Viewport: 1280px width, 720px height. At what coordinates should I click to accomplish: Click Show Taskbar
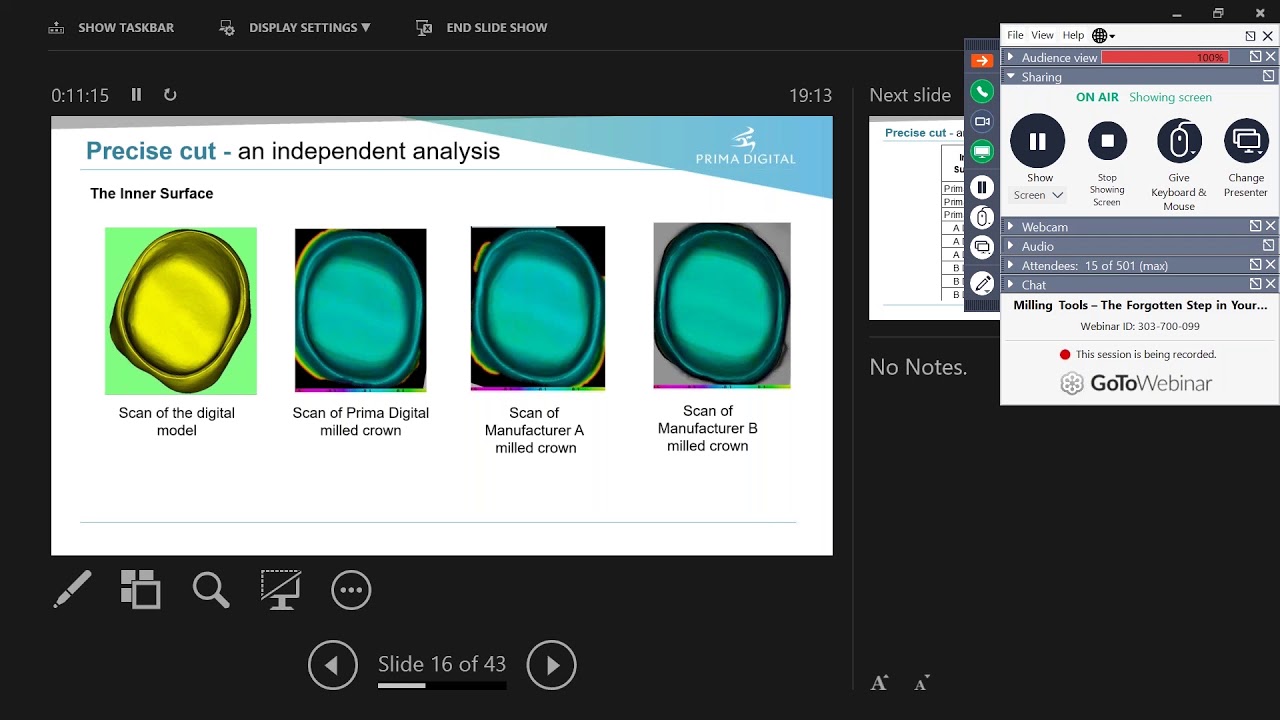(111, 28)
